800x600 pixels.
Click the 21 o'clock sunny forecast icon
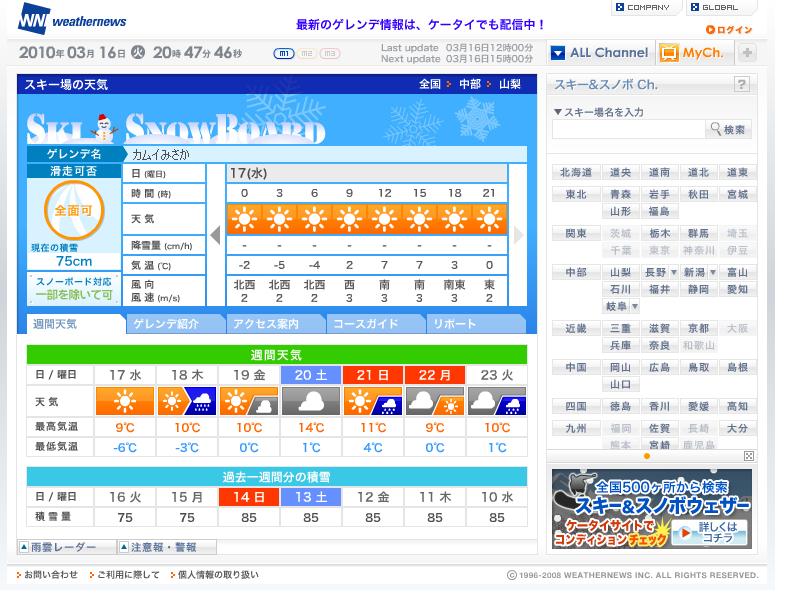[x=489, y=219]
